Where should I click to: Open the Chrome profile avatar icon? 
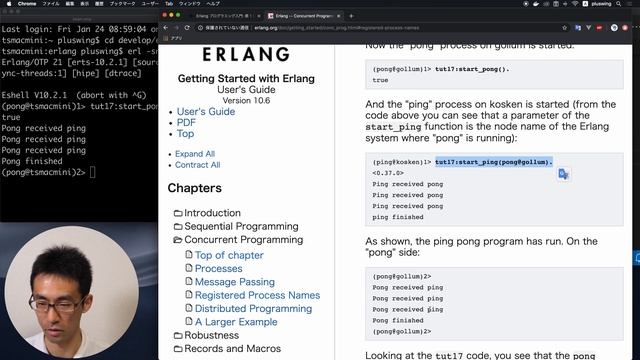pos(614,28)
